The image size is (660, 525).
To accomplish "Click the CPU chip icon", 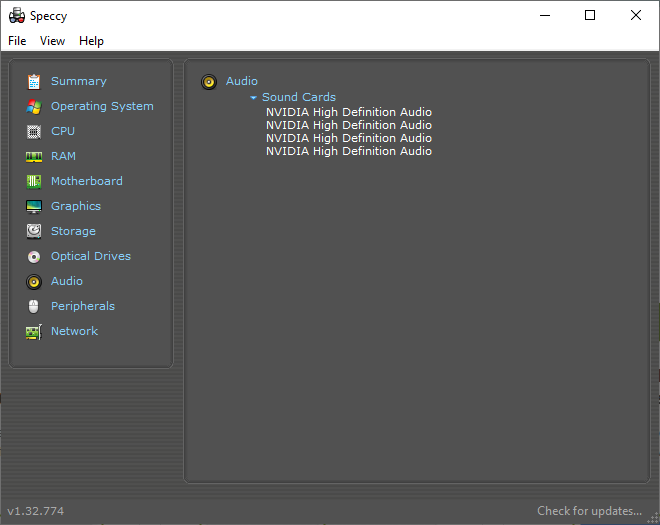I will point(34,132).
